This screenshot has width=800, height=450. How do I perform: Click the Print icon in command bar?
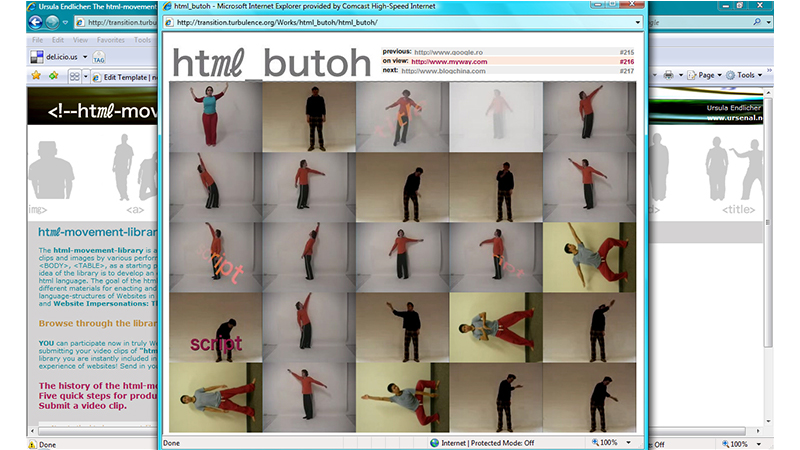668,75
